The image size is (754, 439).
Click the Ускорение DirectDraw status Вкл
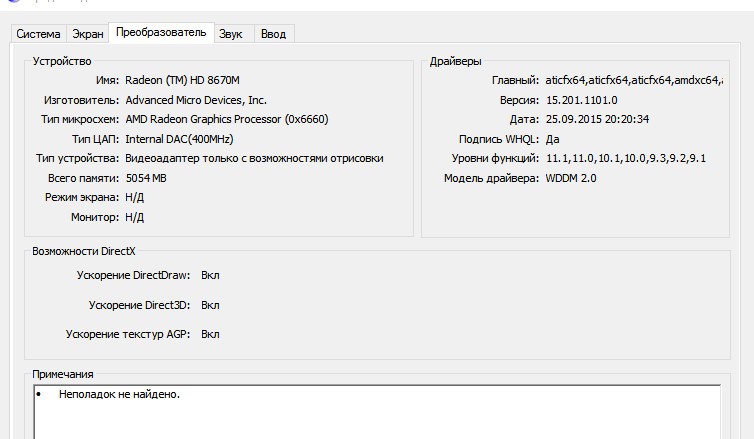coord(210,274)
